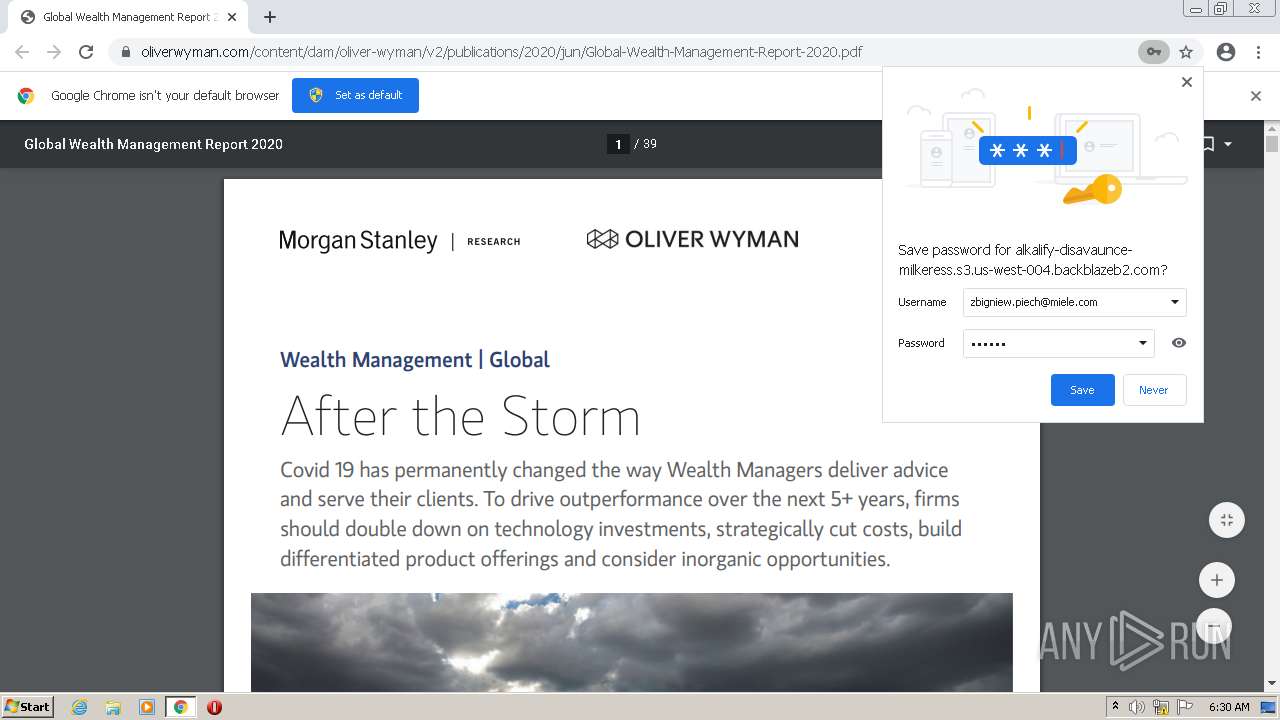Dismiss the default browser infobar
1280x720 pixels.
tap(1256, 96)
